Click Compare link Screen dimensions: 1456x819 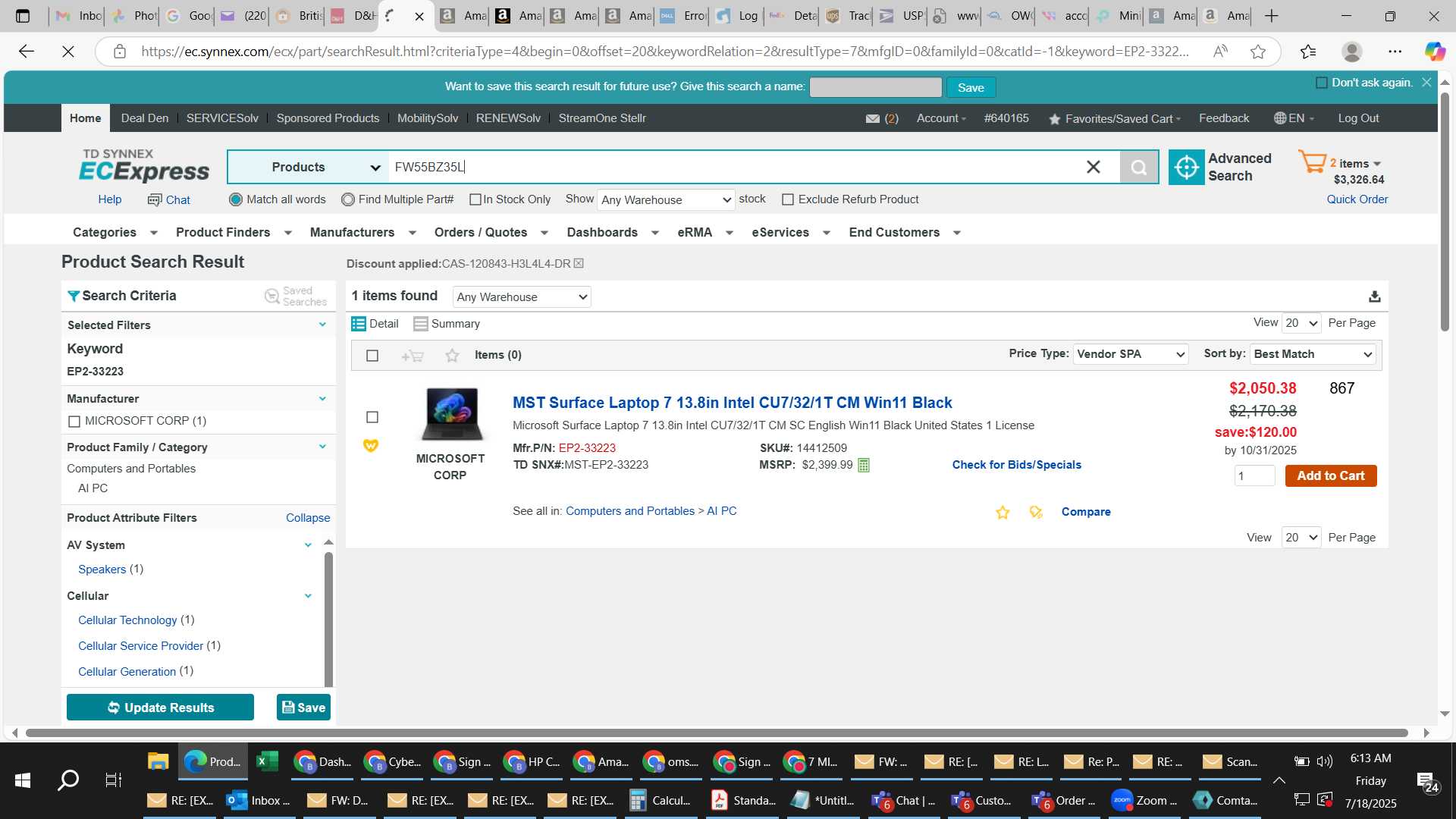point(1086,512)
